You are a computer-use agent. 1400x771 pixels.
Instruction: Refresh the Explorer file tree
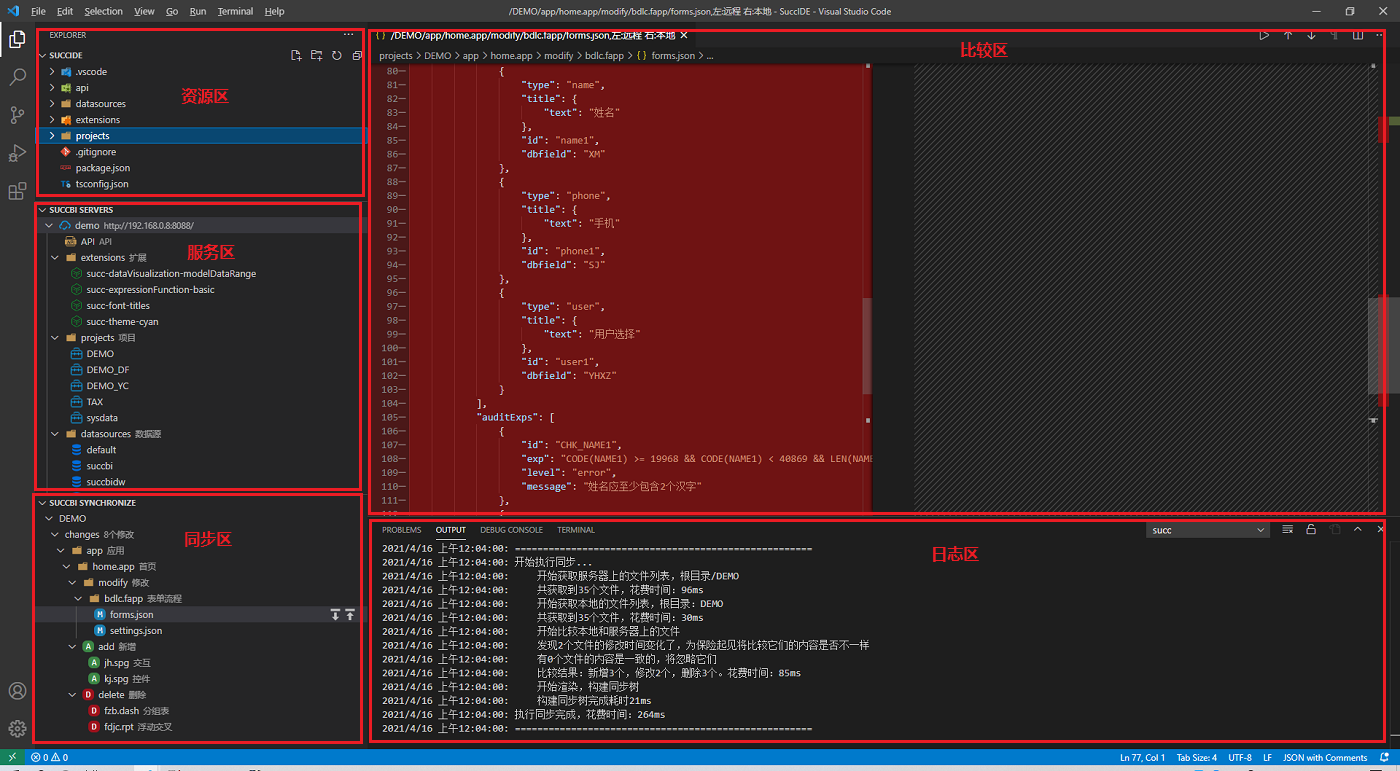tap(337, 56)
